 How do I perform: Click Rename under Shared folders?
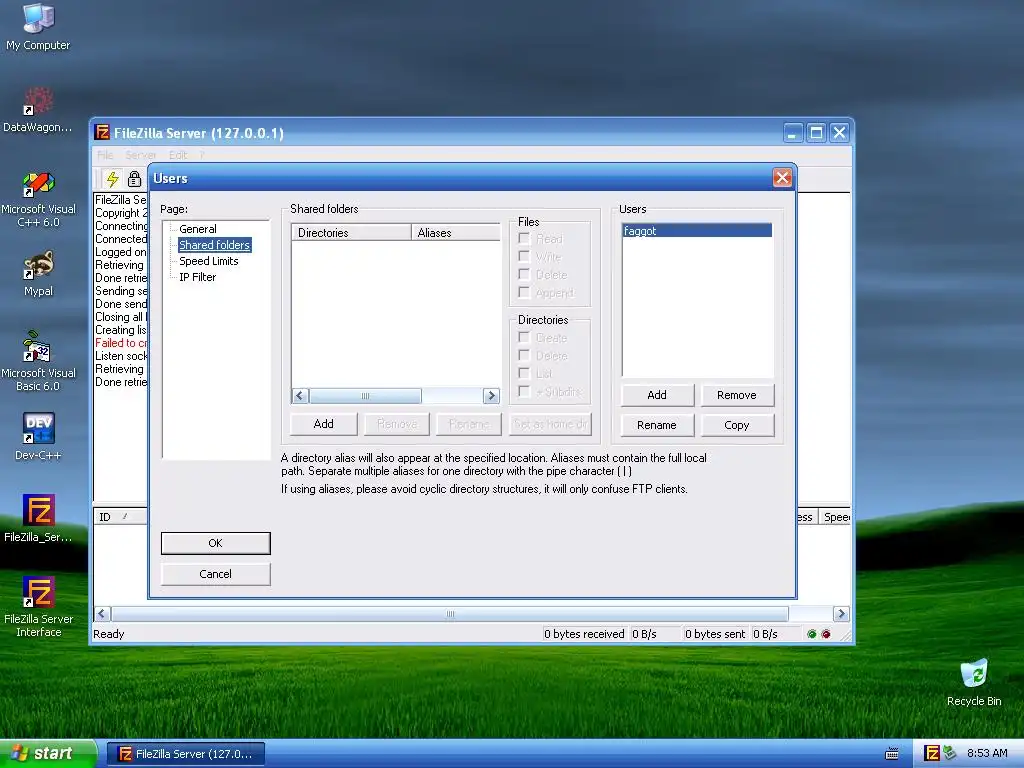pos(469,424)
